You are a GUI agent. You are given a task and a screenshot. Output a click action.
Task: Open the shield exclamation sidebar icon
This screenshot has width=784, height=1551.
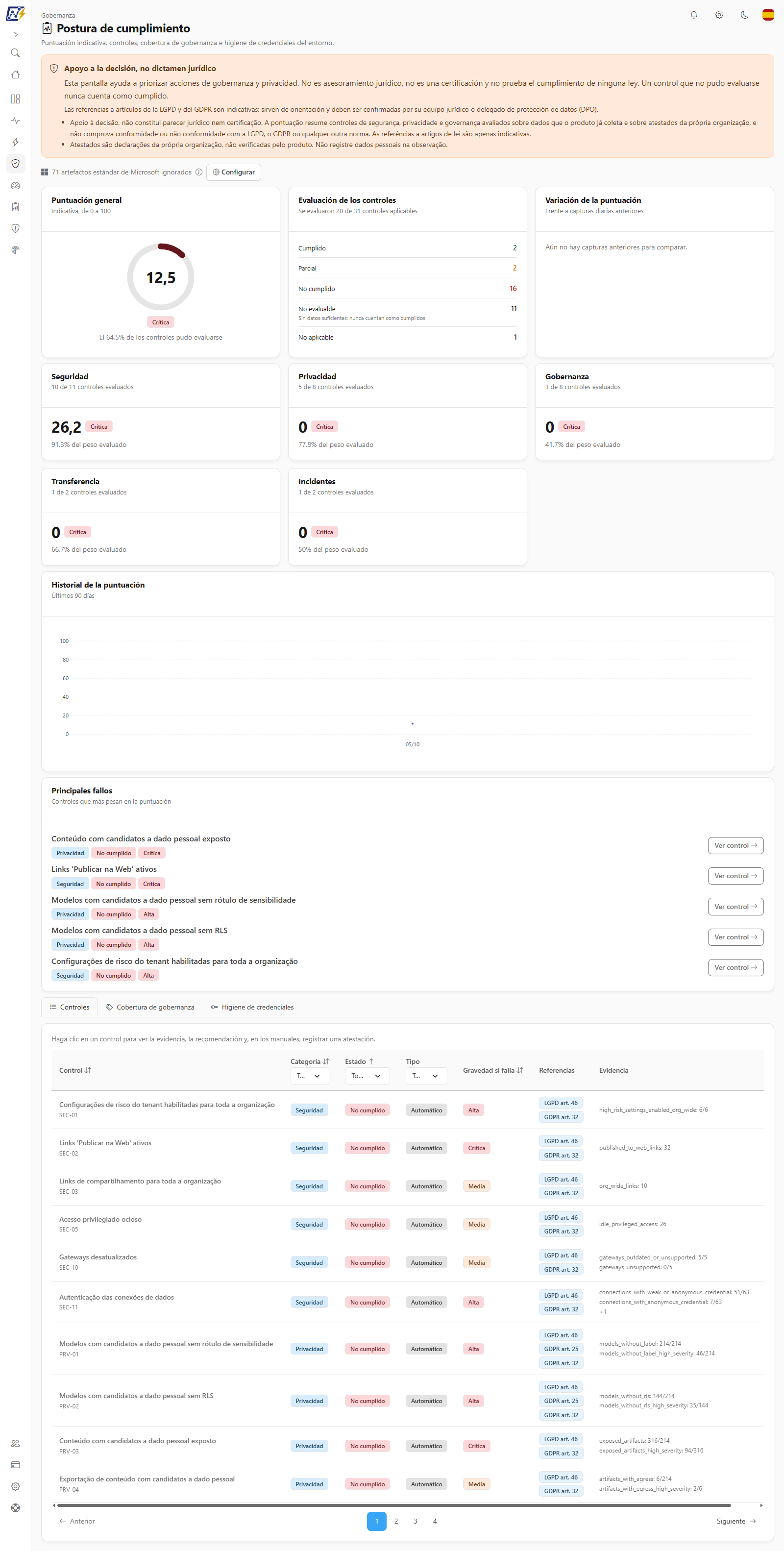point(16,228)
